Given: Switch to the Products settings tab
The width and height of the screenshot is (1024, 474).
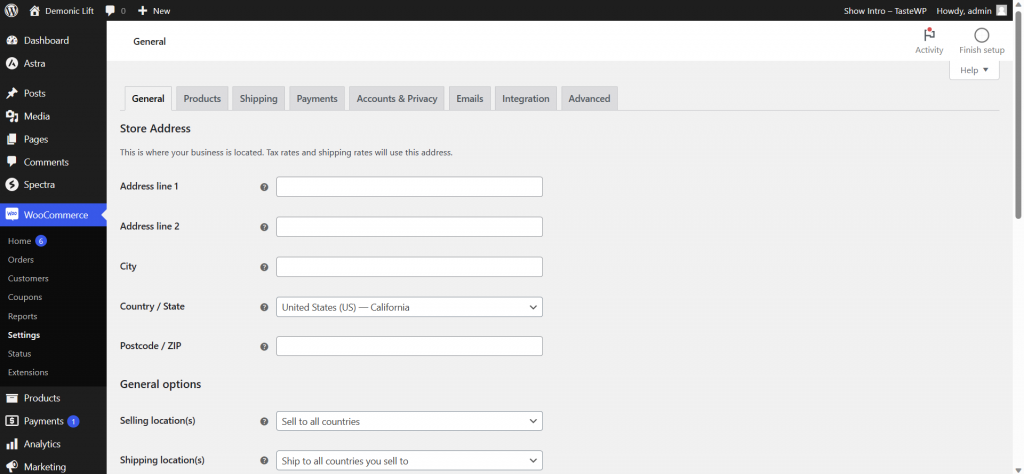Looking at the screenshot, I should click(x=202, y=99).
